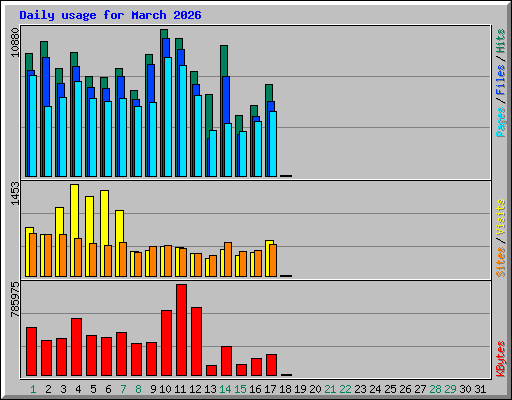Click the 10880 axis value

point(15,42)
